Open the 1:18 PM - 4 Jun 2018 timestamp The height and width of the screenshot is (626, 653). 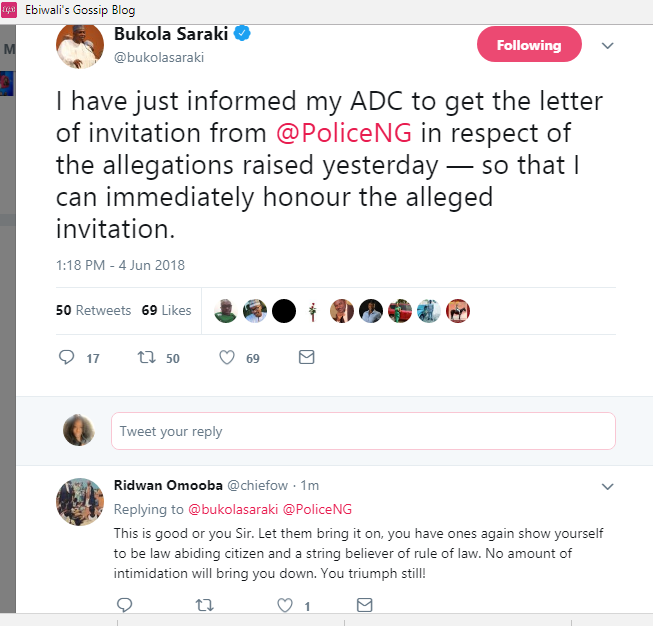pos(120,265)
